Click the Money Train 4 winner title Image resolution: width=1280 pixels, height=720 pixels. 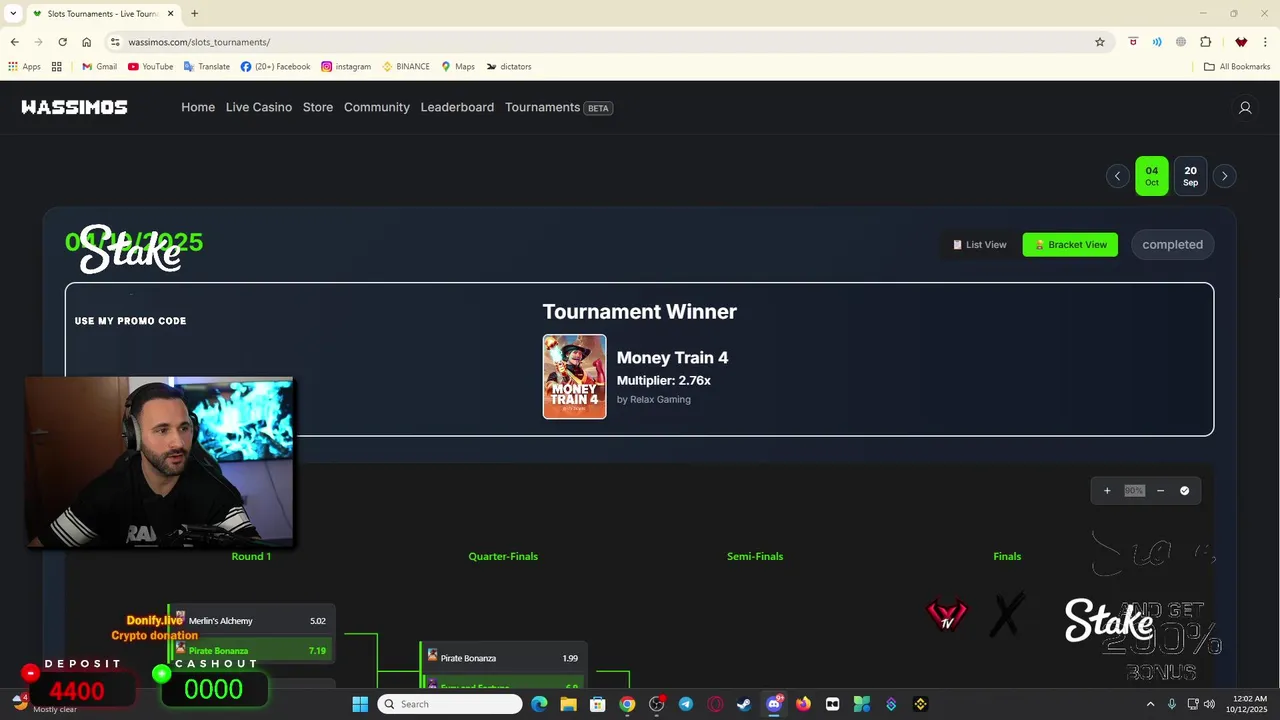tap(672, 358)
